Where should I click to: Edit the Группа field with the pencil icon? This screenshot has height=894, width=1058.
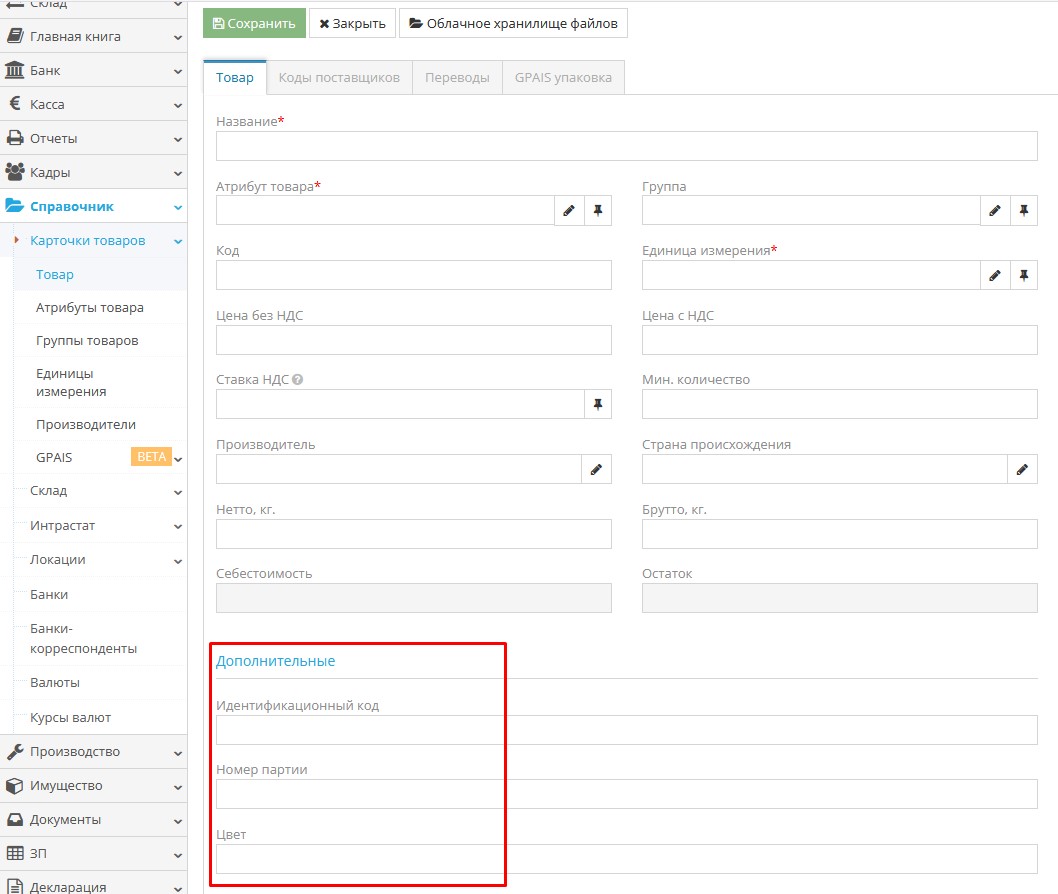(995, 211)
